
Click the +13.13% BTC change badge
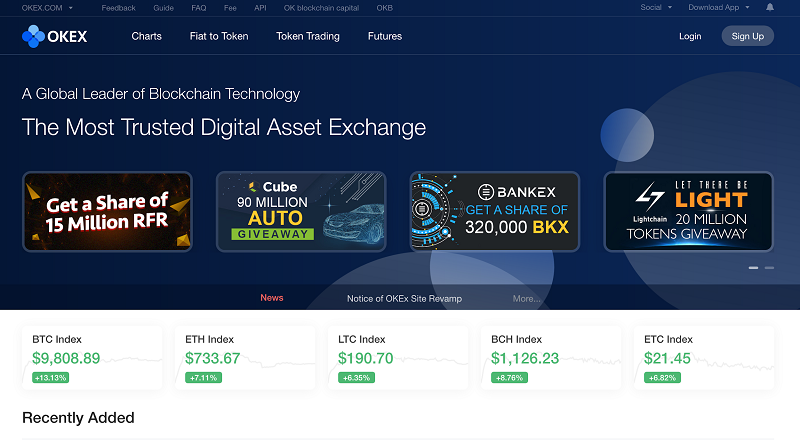51,378
